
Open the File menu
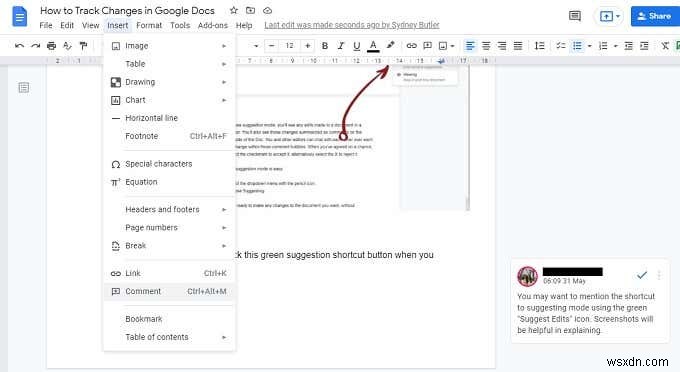46,25
